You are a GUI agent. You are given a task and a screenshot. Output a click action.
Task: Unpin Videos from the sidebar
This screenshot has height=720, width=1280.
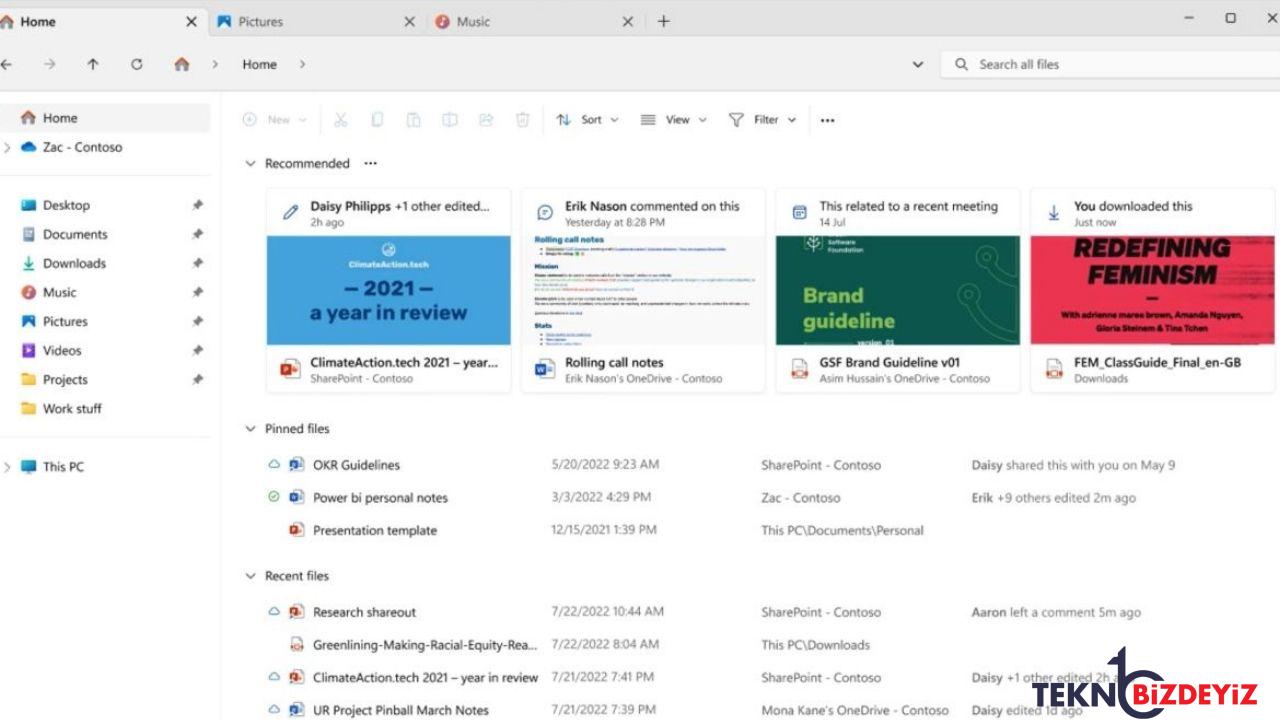(x=198, y=350)
